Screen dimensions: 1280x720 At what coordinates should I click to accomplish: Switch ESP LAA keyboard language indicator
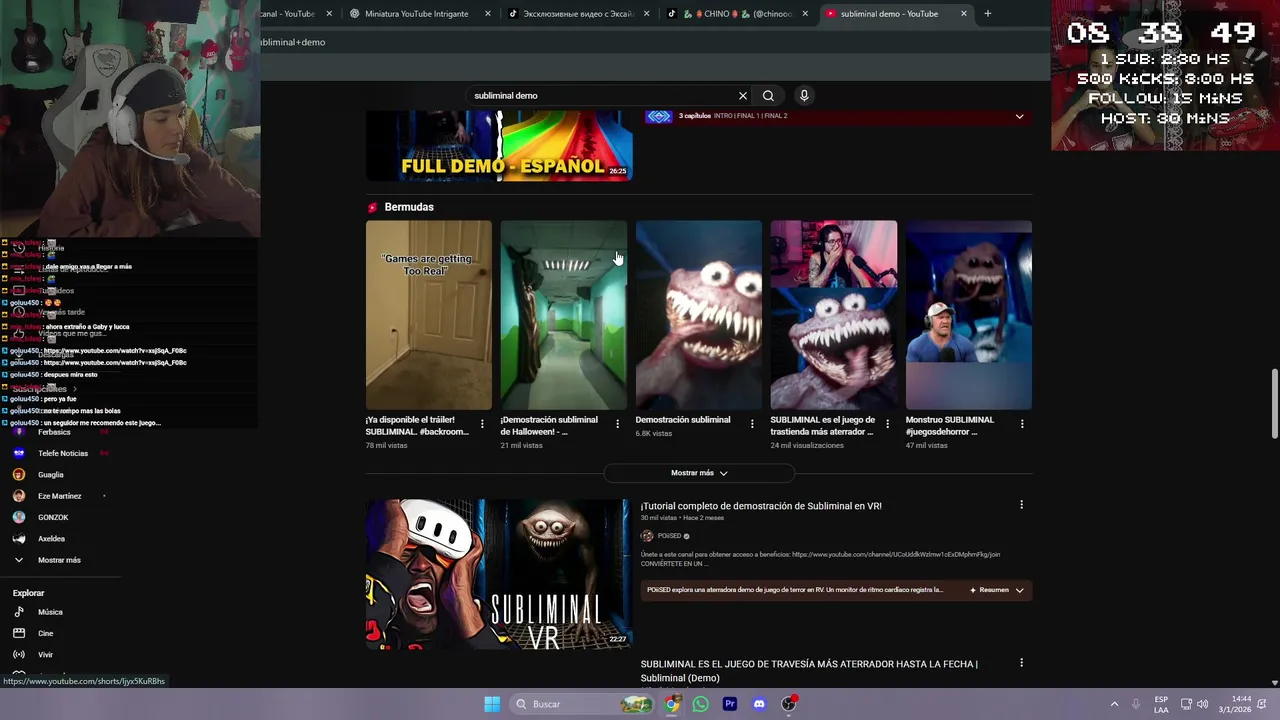point(1161,704)
